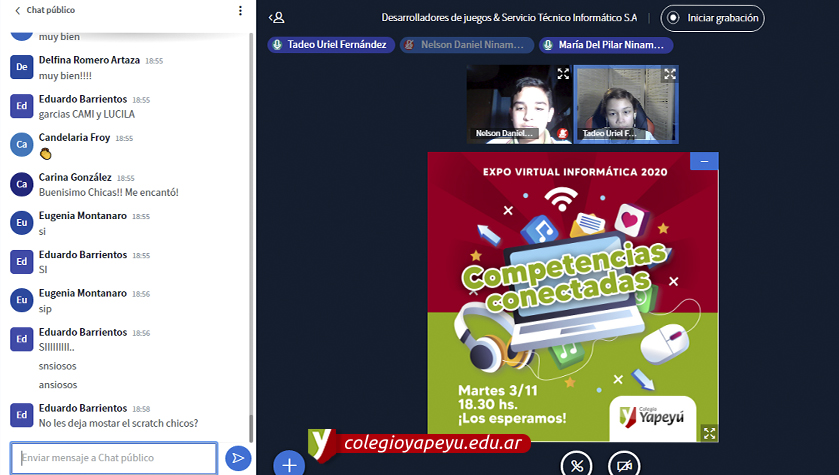The image size is (839, 475).
Task: Open the blue plus actions menu
Action: (x=289, y=464)
